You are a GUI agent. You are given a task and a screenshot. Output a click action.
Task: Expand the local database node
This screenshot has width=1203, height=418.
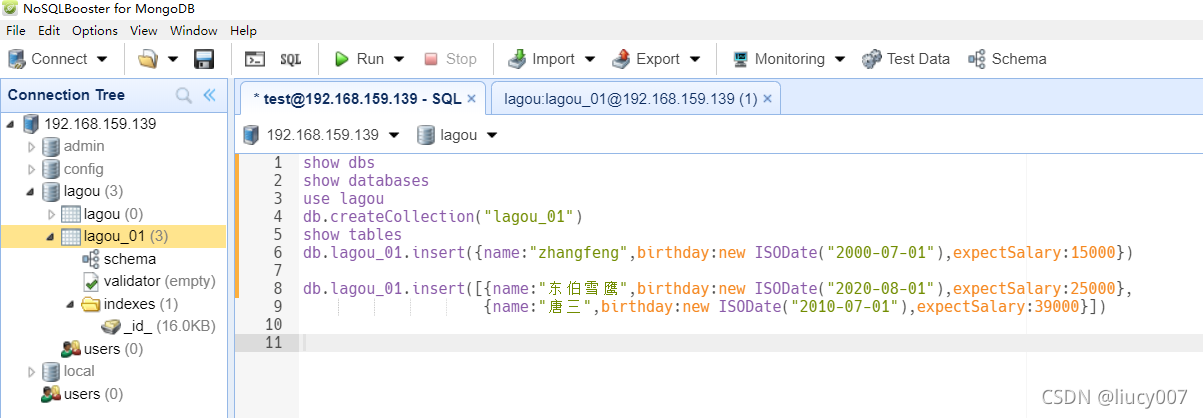point(31,372)
